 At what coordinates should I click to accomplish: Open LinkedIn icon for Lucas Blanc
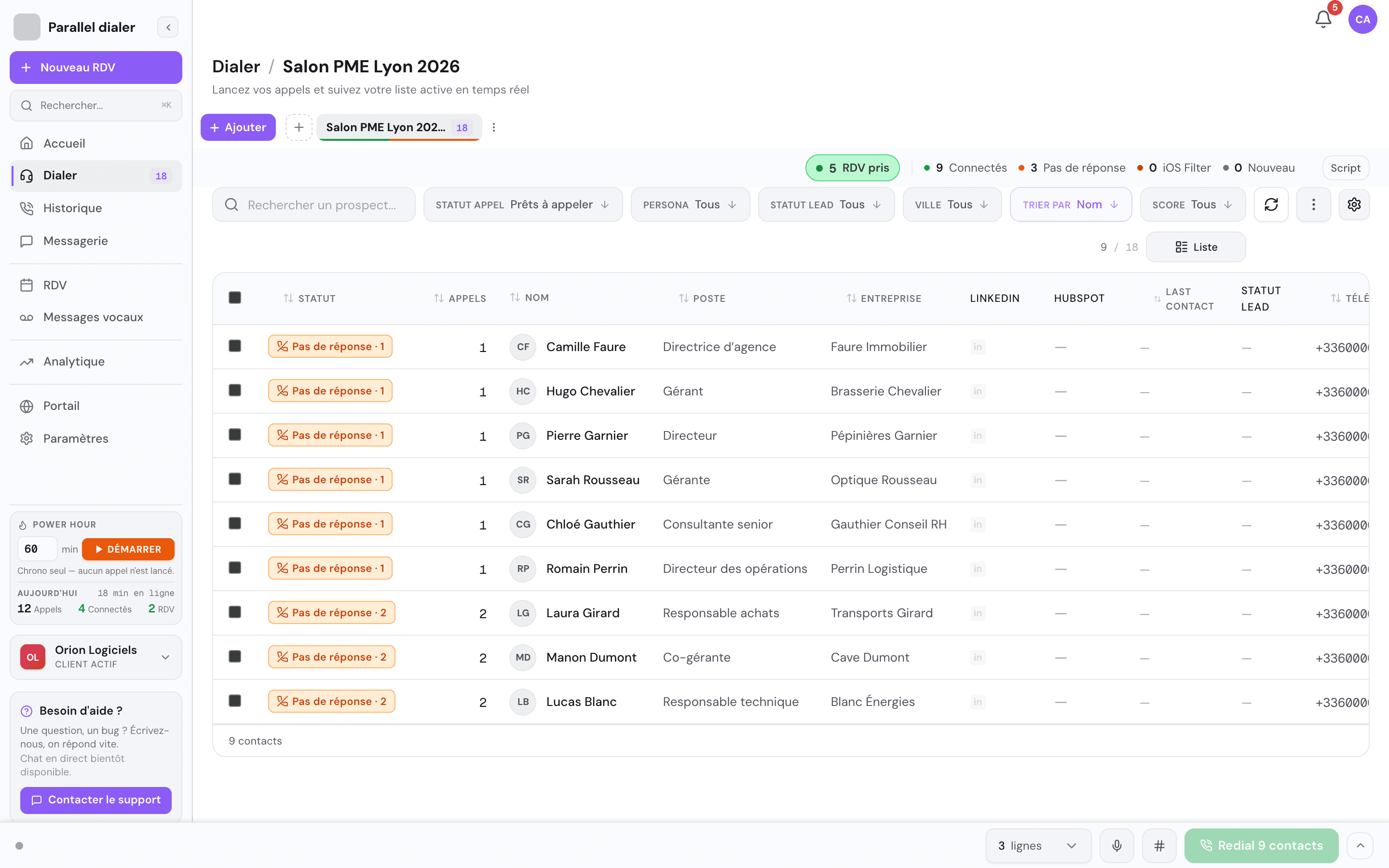978,702
